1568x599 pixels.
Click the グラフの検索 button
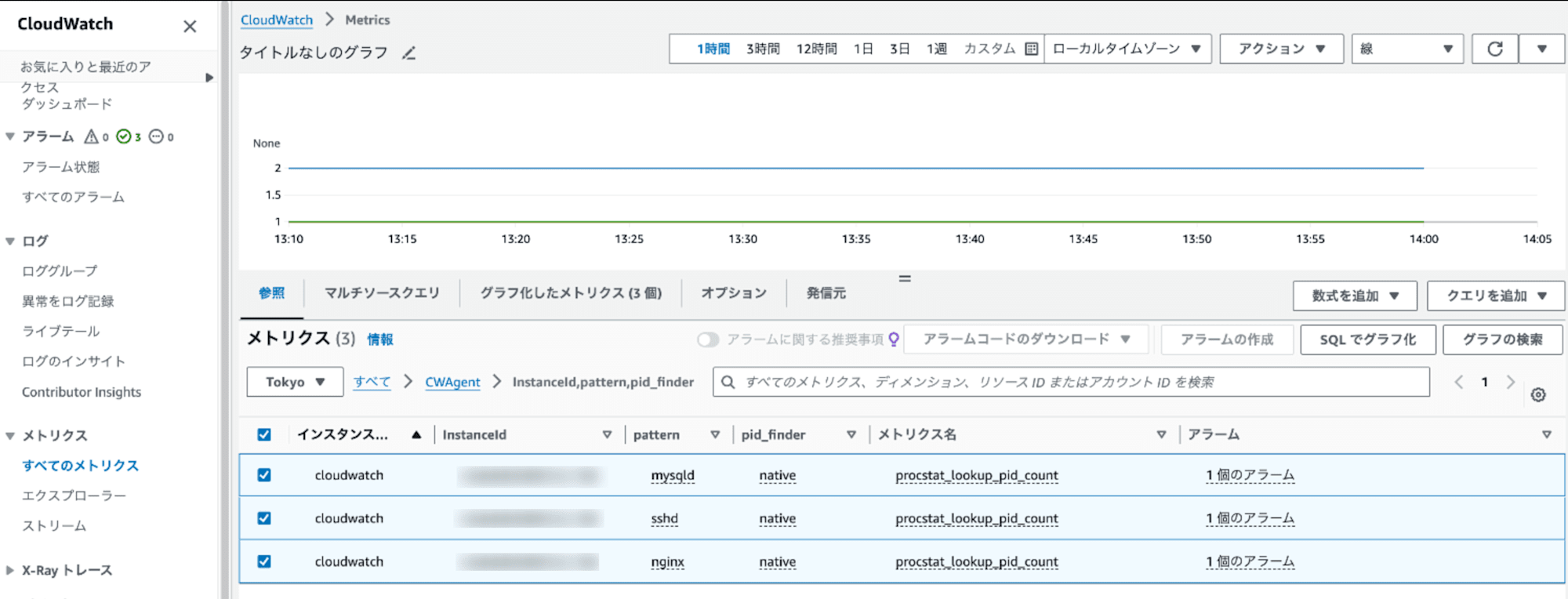[1503, 339]
